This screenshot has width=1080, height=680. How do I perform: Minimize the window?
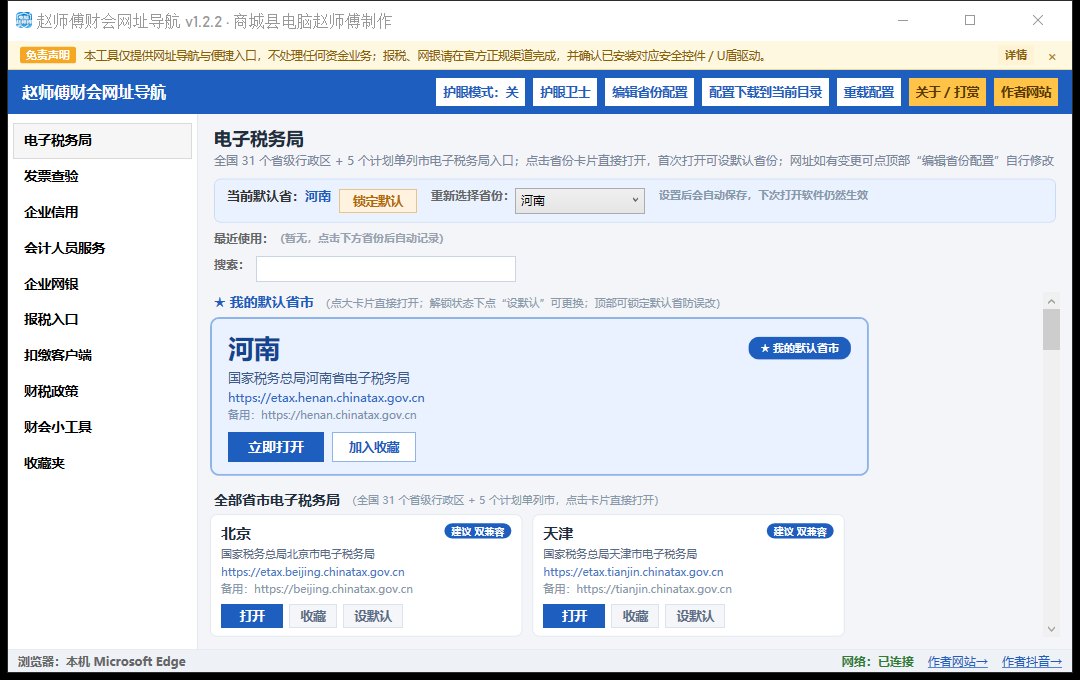click(903, 21)
